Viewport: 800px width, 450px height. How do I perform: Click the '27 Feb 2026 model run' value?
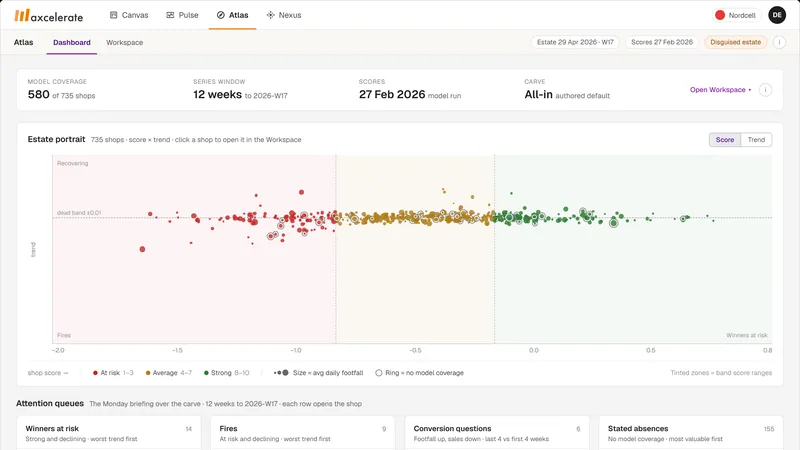[410, 95]
